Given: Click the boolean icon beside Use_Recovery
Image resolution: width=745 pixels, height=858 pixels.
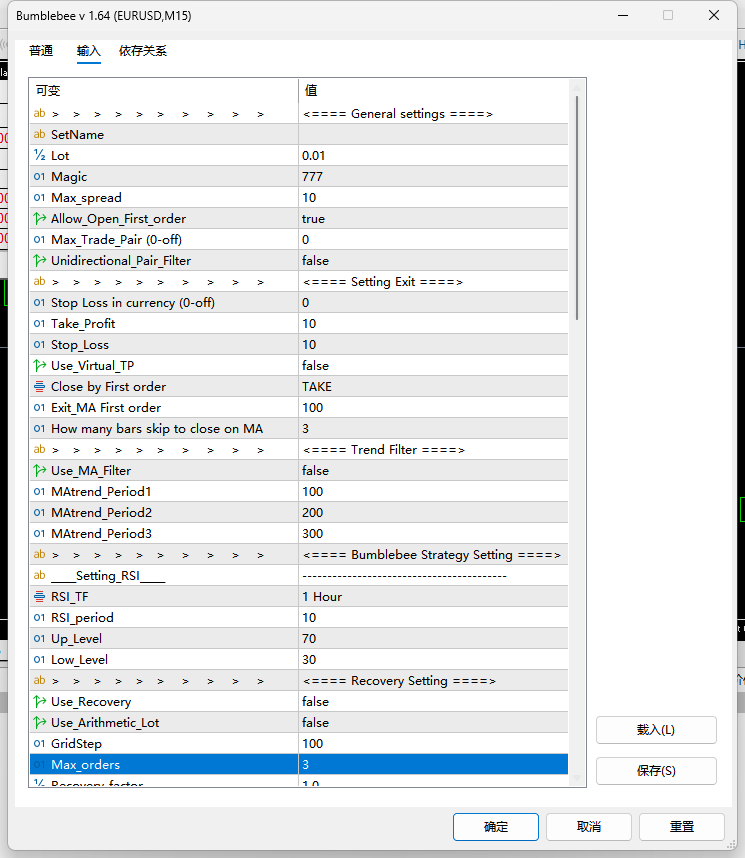Looking at the screenshot, I should pyautogui.click(x=39, y=702).
